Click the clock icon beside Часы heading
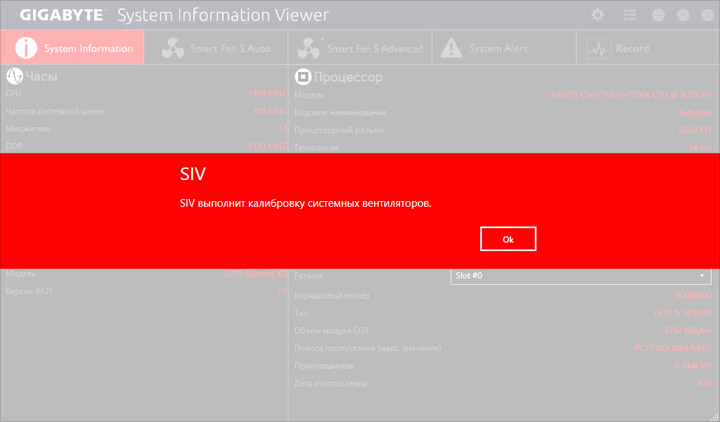 point(14,76)
